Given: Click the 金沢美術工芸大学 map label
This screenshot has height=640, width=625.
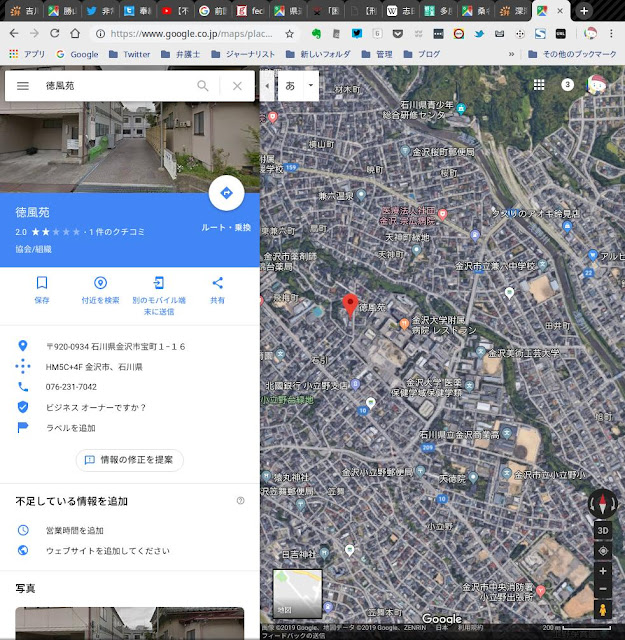Looking at the screenshot, I should (523, 353).
